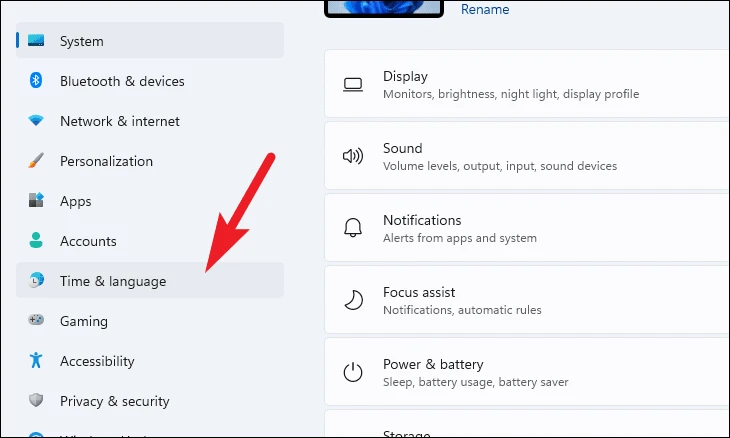
Task: Click the Focus assist moon icon
Action: tap(353, 300)
